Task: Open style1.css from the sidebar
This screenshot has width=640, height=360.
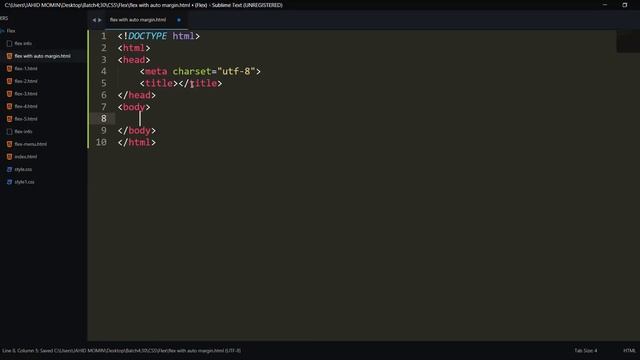Action: pyautogui.click(x=24, y=182)
